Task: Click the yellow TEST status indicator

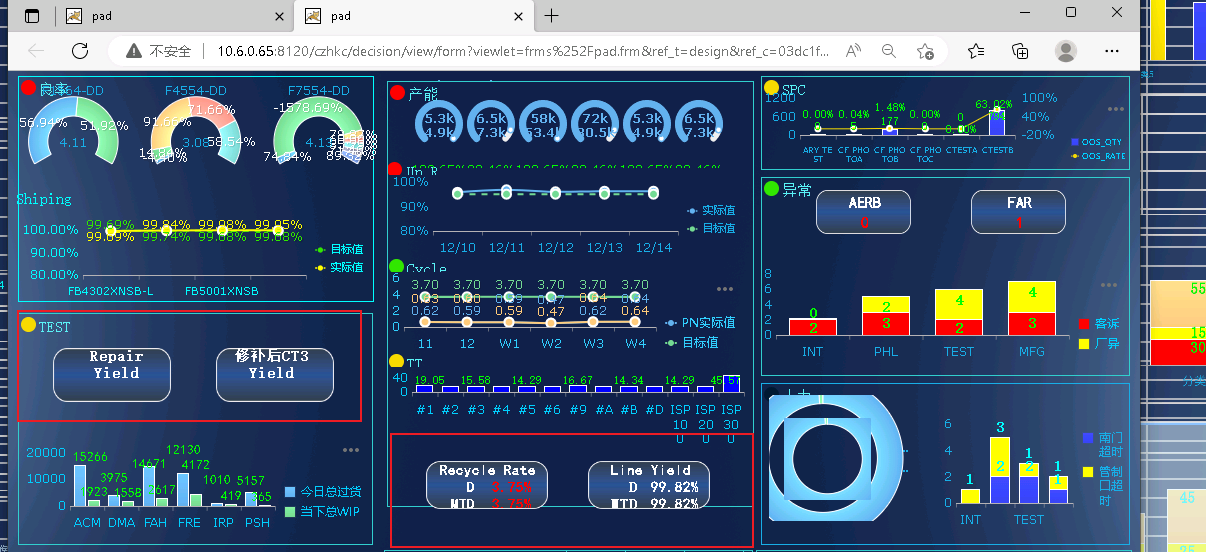Action: click(28, 325)
